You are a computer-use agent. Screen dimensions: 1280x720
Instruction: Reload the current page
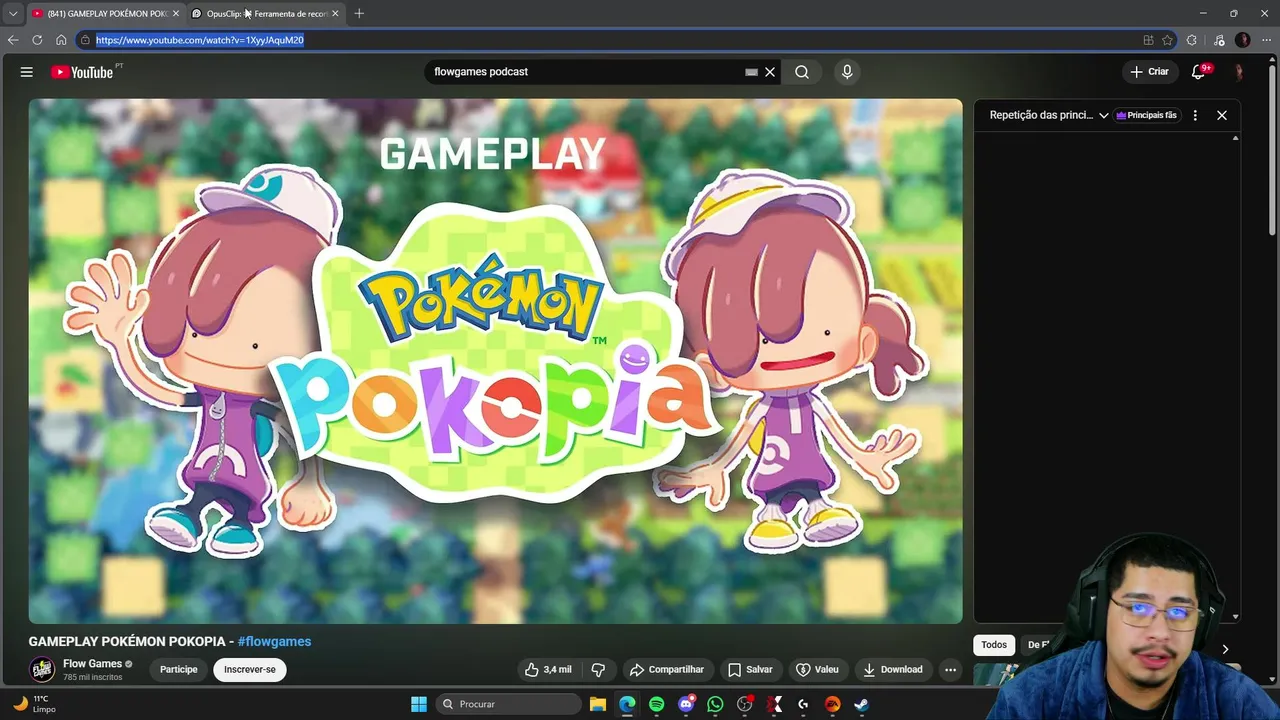pos(37,40)
